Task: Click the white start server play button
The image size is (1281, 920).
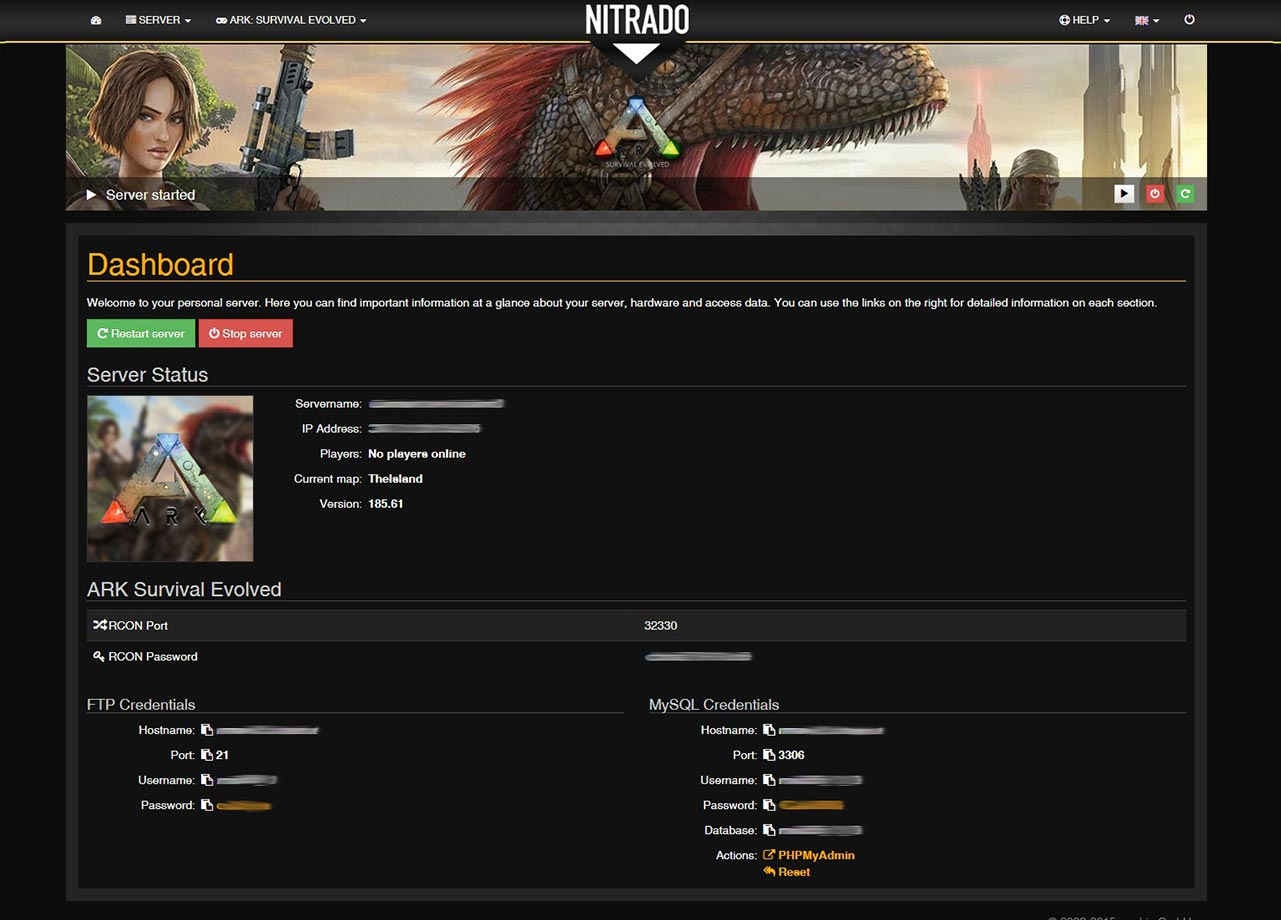Action: coord(1124,194)
